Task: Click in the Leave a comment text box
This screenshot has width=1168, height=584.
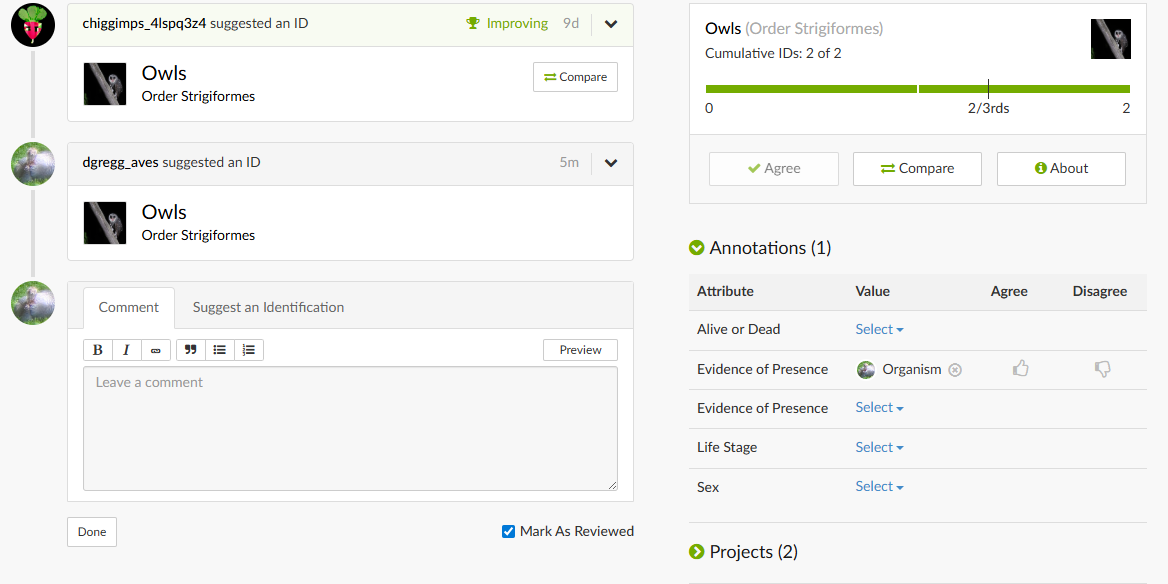Action: coord(350,430)
